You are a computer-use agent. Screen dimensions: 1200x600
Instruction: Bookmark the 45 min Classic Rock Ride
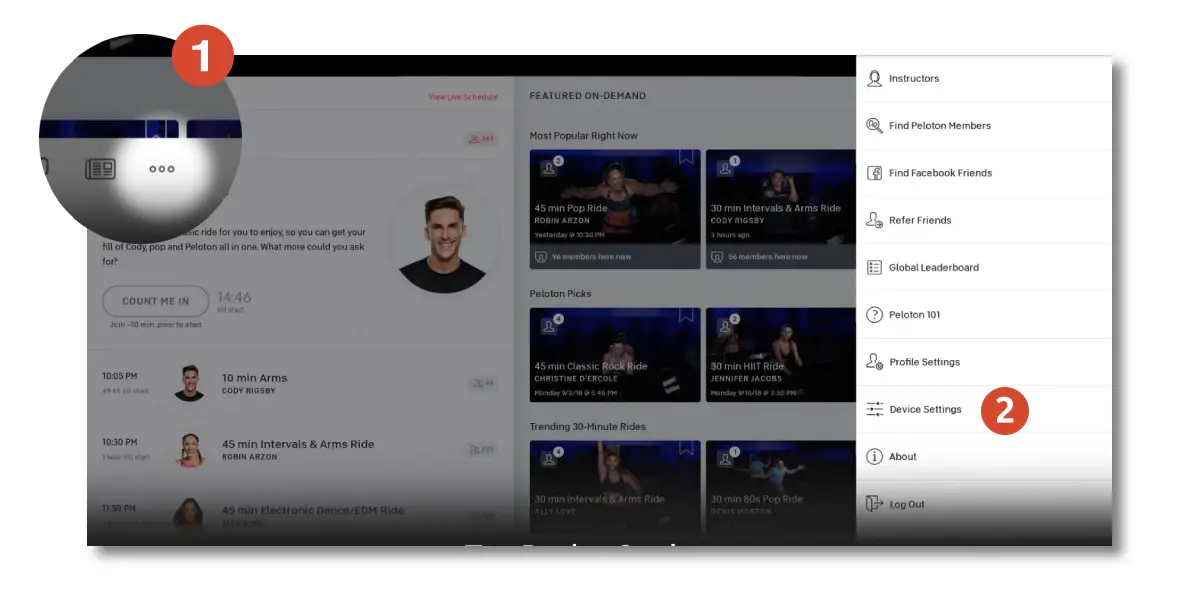(686, 316)
